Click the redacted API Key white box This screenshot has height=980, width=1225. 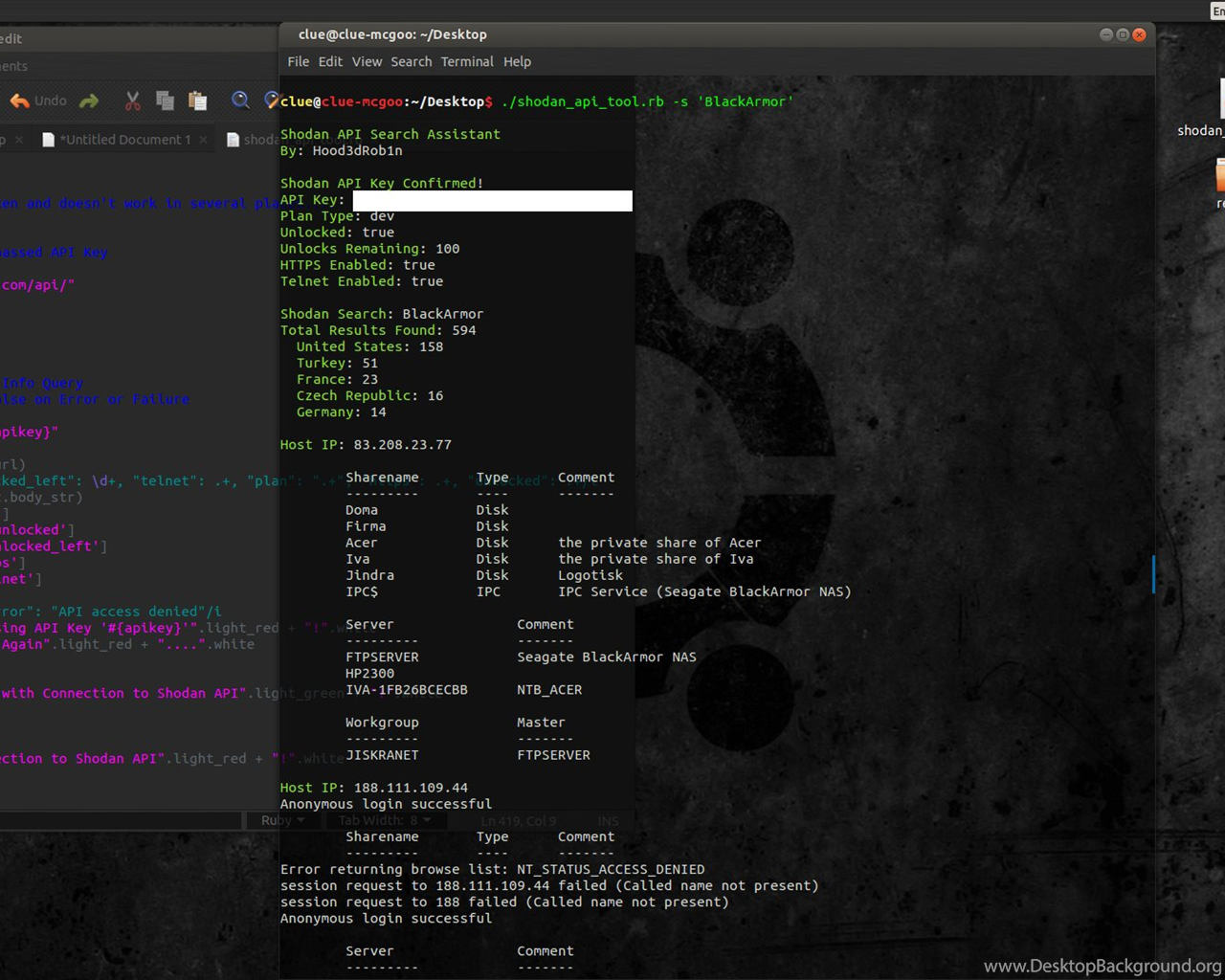tap(492, 200)
